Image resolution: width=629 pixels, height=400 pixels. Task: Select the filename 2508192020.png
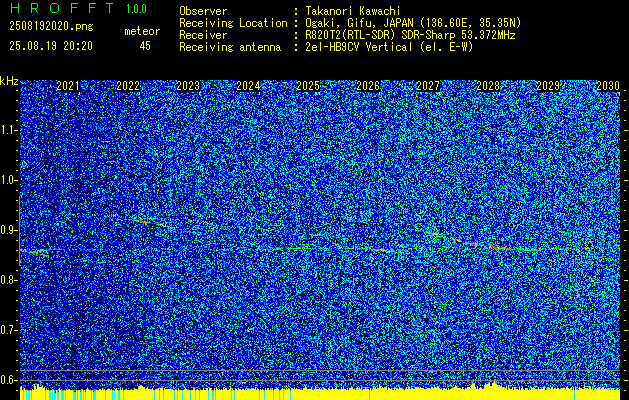(51, 27)
